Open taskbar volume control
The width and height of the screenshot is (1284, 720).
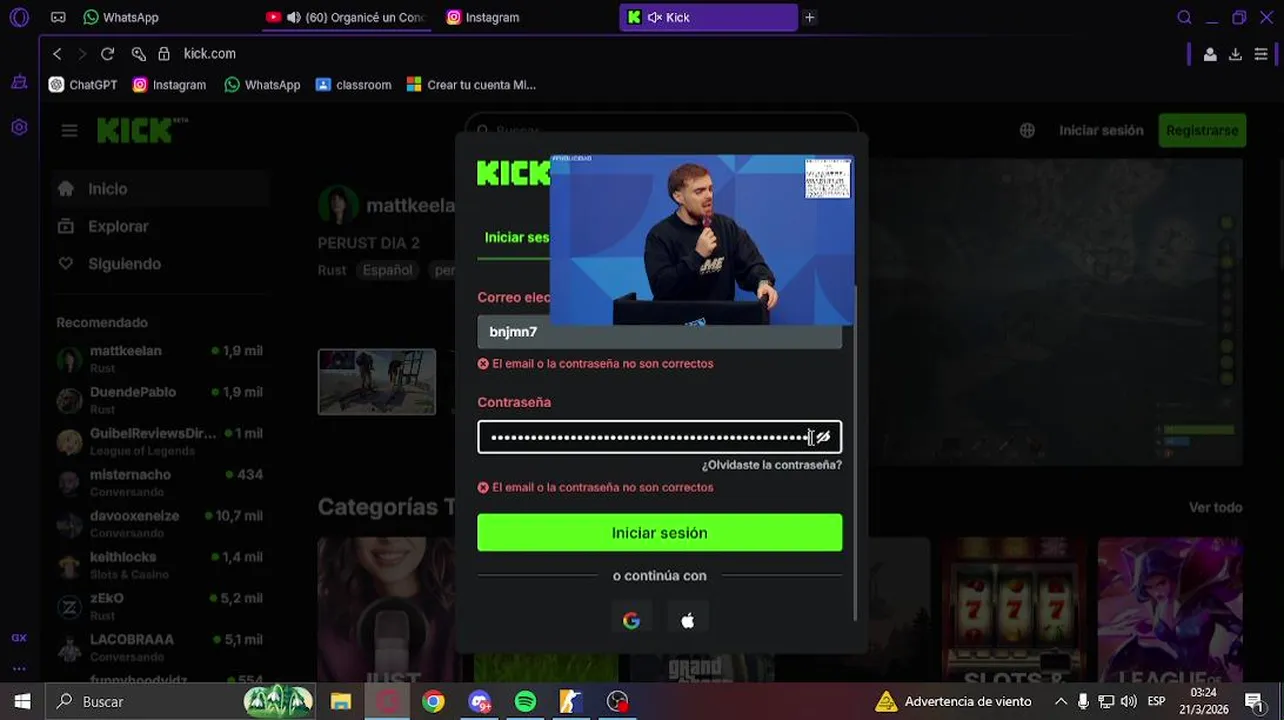click(1129, 701)
